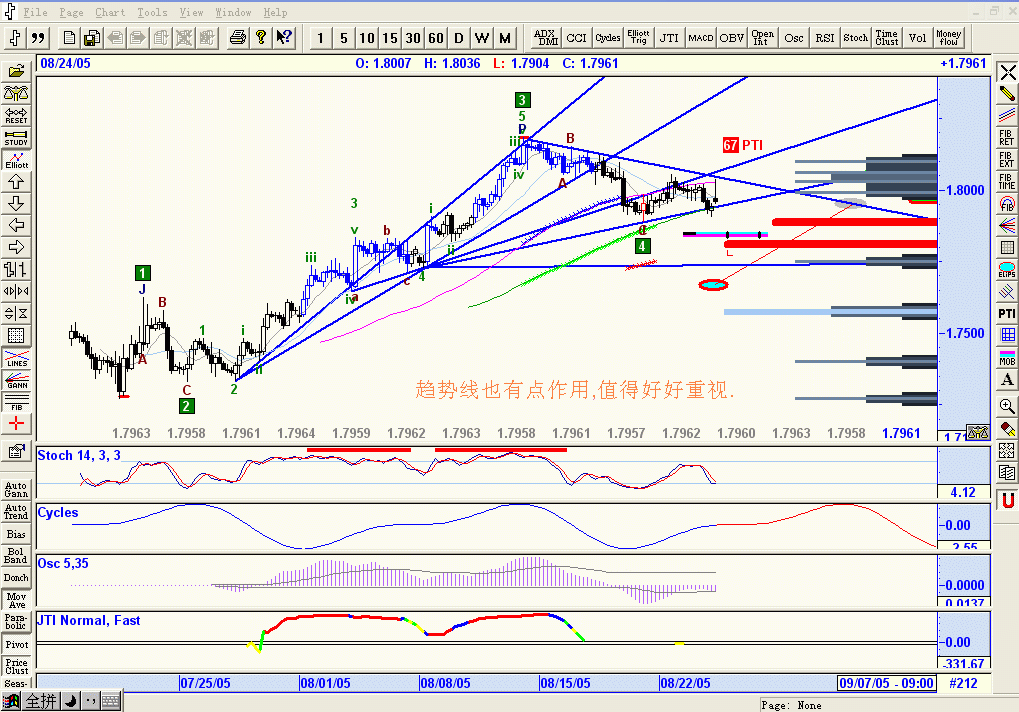1019x712 pixels.
Task: Open the Tools menu
Action: [x=152, y=12]
